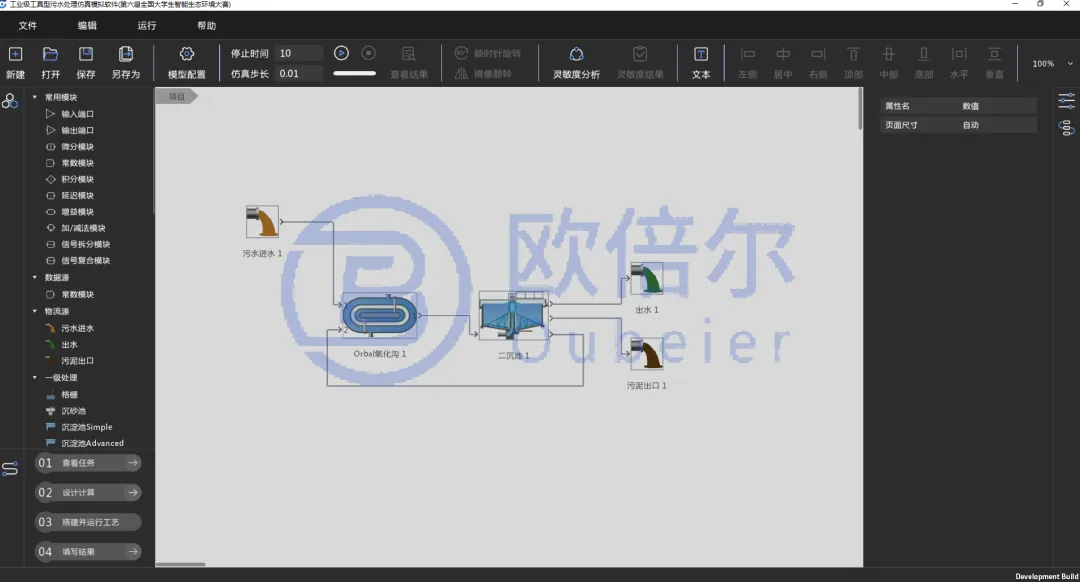Open step 04 填写结果
The image size is (1080, 582).
pyautogui.click(x=88, y=552)
